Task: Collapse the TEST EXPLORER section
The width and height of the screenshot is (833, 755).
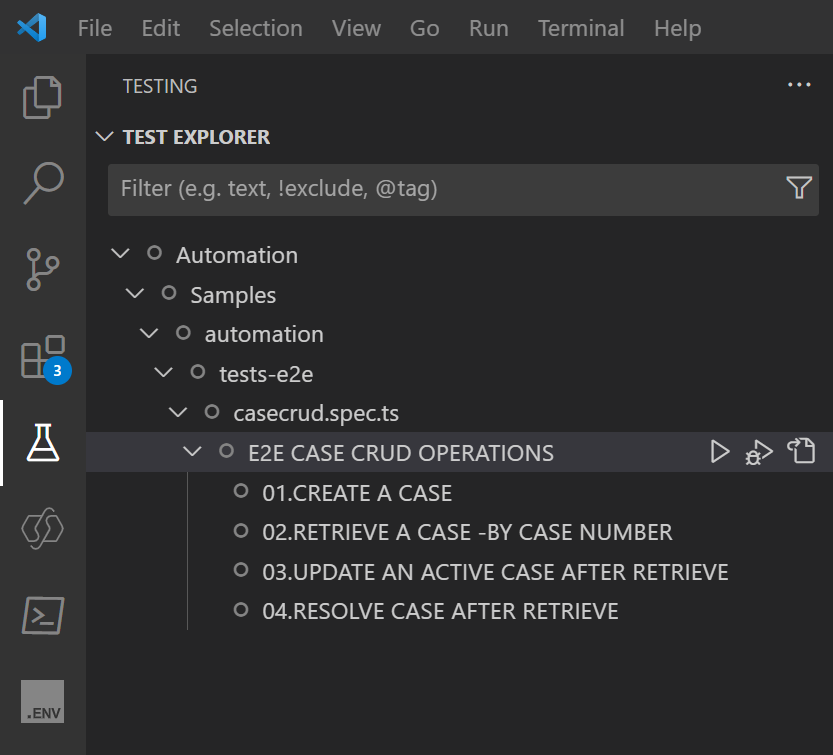Action: (104, 137)
